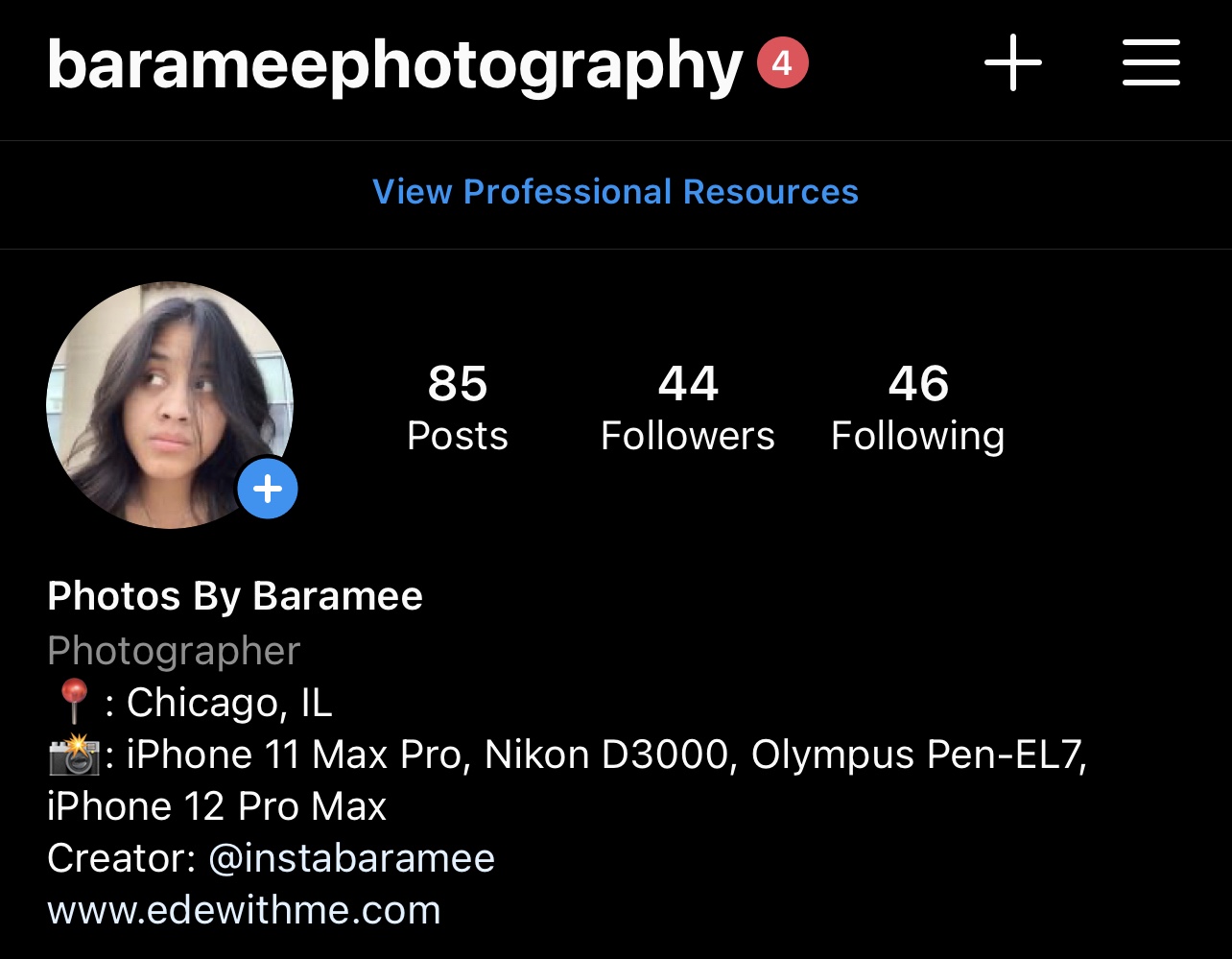
Task: Tap the Following label text
Action: coord(918,437)
